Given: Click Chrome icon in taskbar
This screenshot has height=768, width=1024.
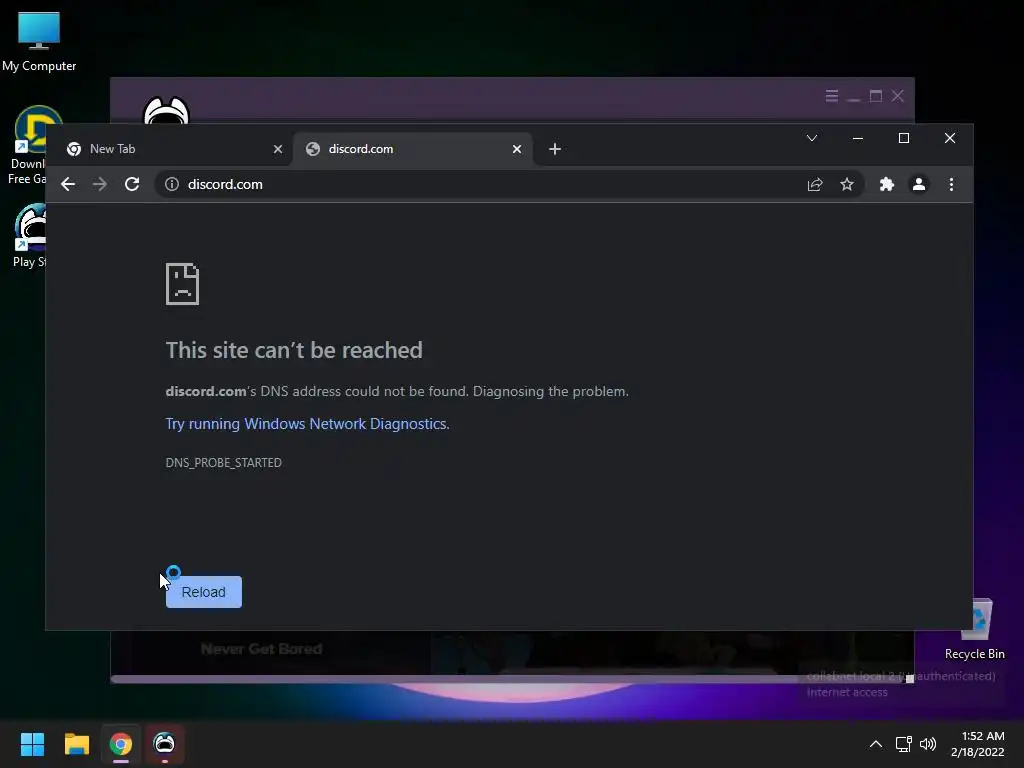Looking at the screenshot, I should click(x=121, y=744).
